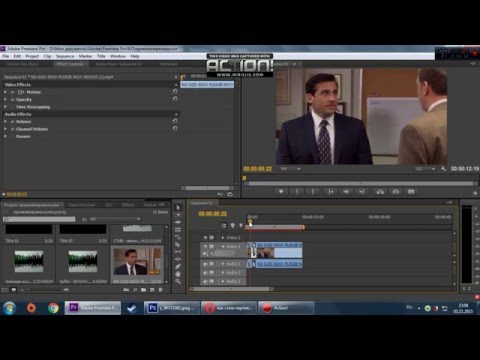Open the Window menu
Viewport: 480px width, 360px height.
[118, 56]
